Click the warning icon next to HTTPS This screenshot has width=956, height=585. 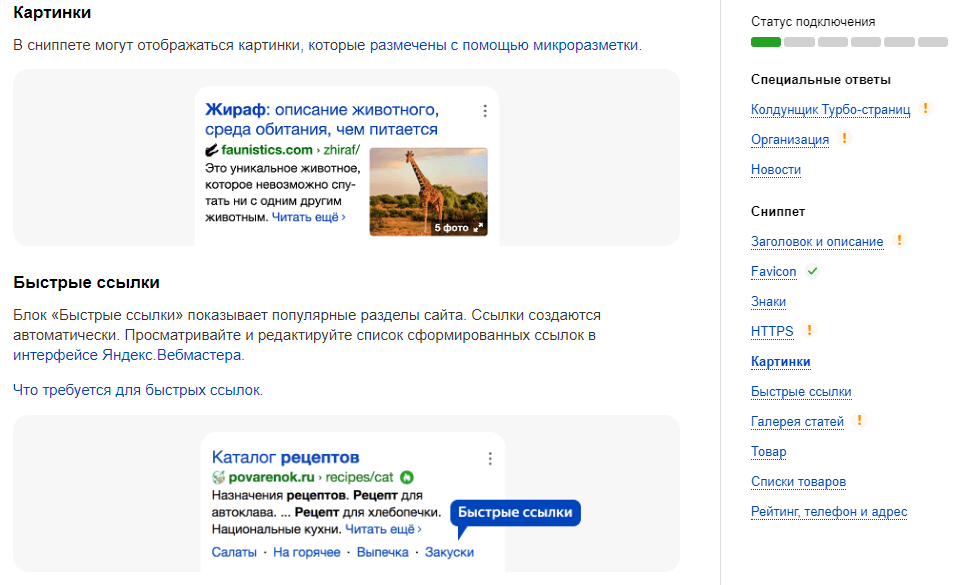click(x=809, y=330)
